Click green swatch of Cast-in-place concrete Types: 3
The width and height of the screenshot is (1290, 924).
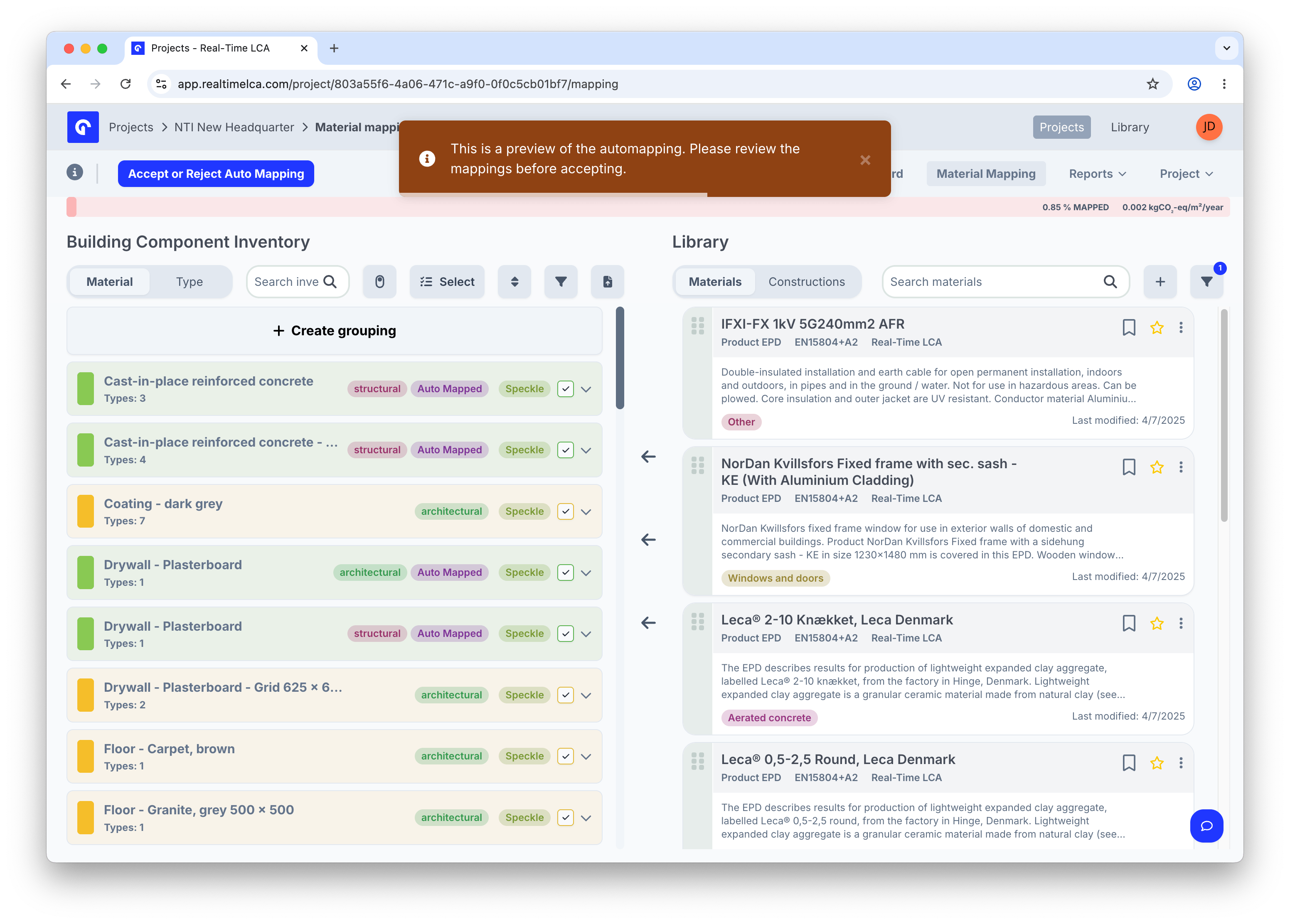click(x=85, y=389)
